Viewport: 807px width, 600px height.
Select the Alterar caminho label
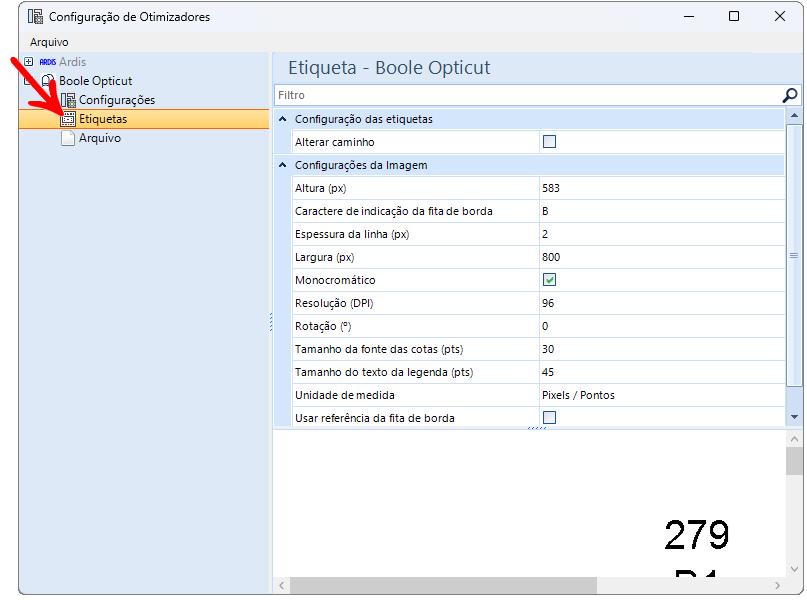coord(335,142)
